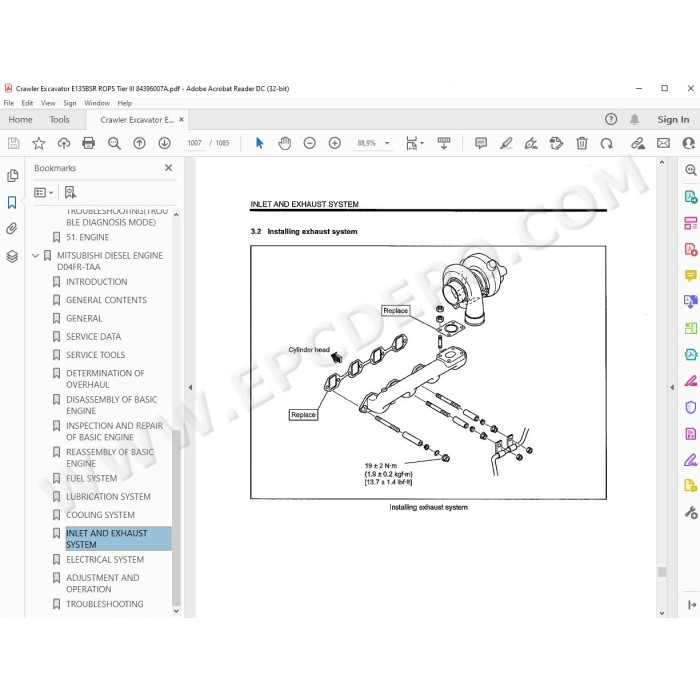Open the Layers side panel
Viewport: 700px width, 700px height.
point(12,256)
